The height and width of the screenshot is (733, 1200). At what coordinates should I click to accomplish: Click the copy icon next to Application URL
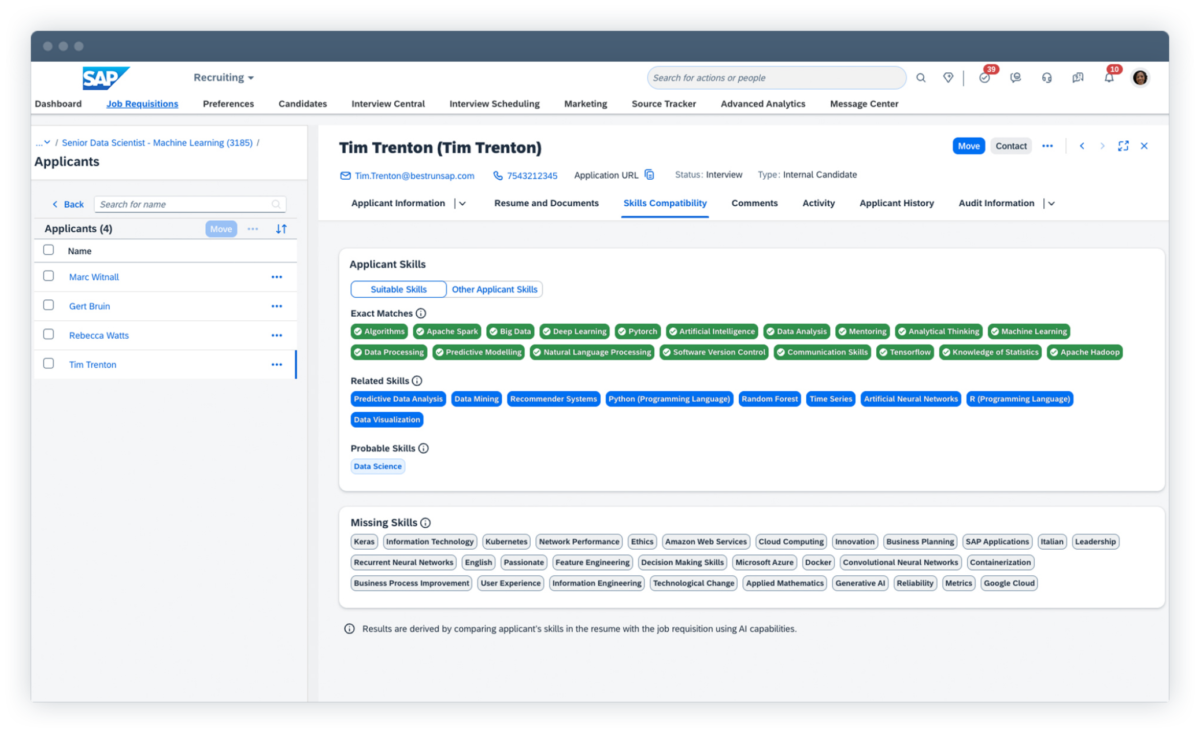(650, 174)
